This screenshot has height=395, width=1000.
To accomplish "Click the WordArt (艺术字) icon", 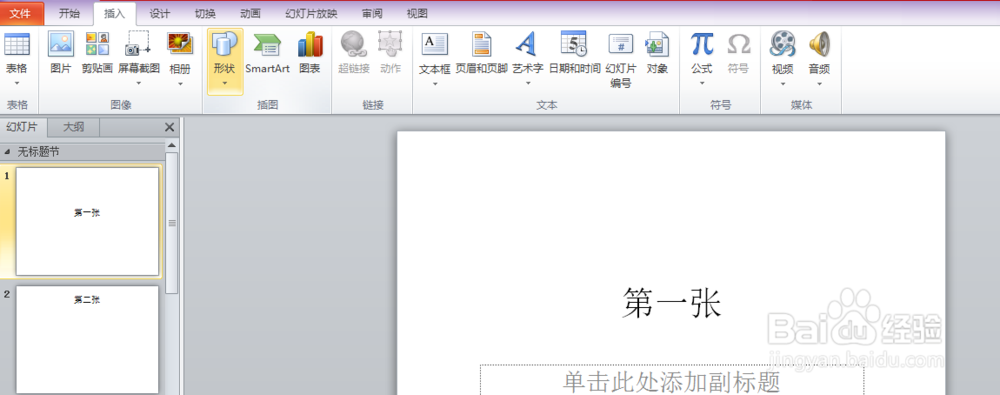I will tap(527, 44).
